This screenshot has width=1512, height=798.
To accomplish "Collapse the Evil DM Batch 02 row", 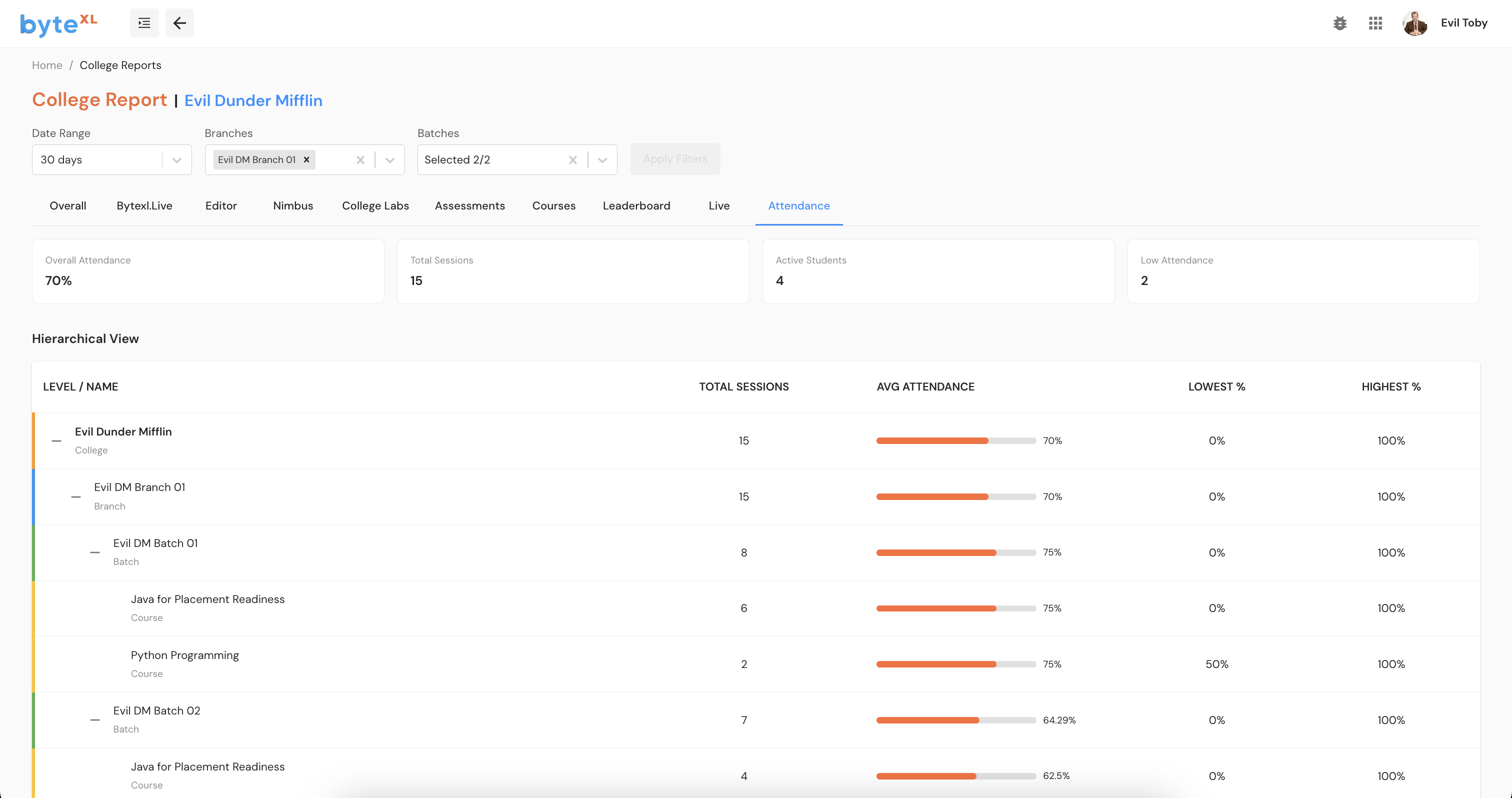I will coord(94,720).
